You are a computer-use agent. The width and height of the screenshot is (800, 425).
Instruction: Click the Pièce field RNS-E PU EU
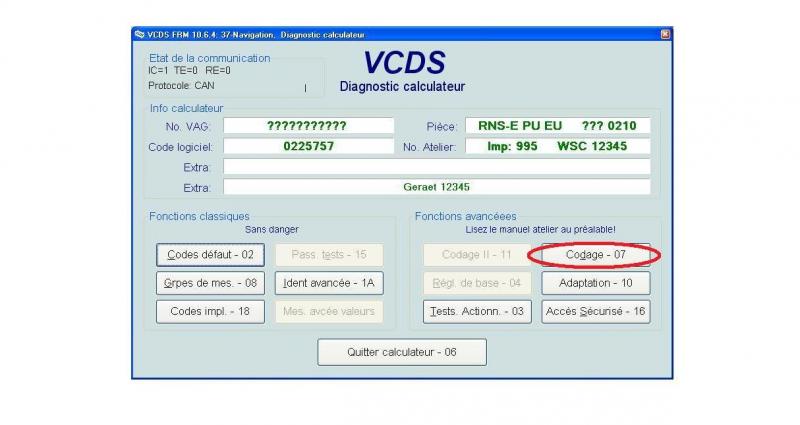[558, 126]
